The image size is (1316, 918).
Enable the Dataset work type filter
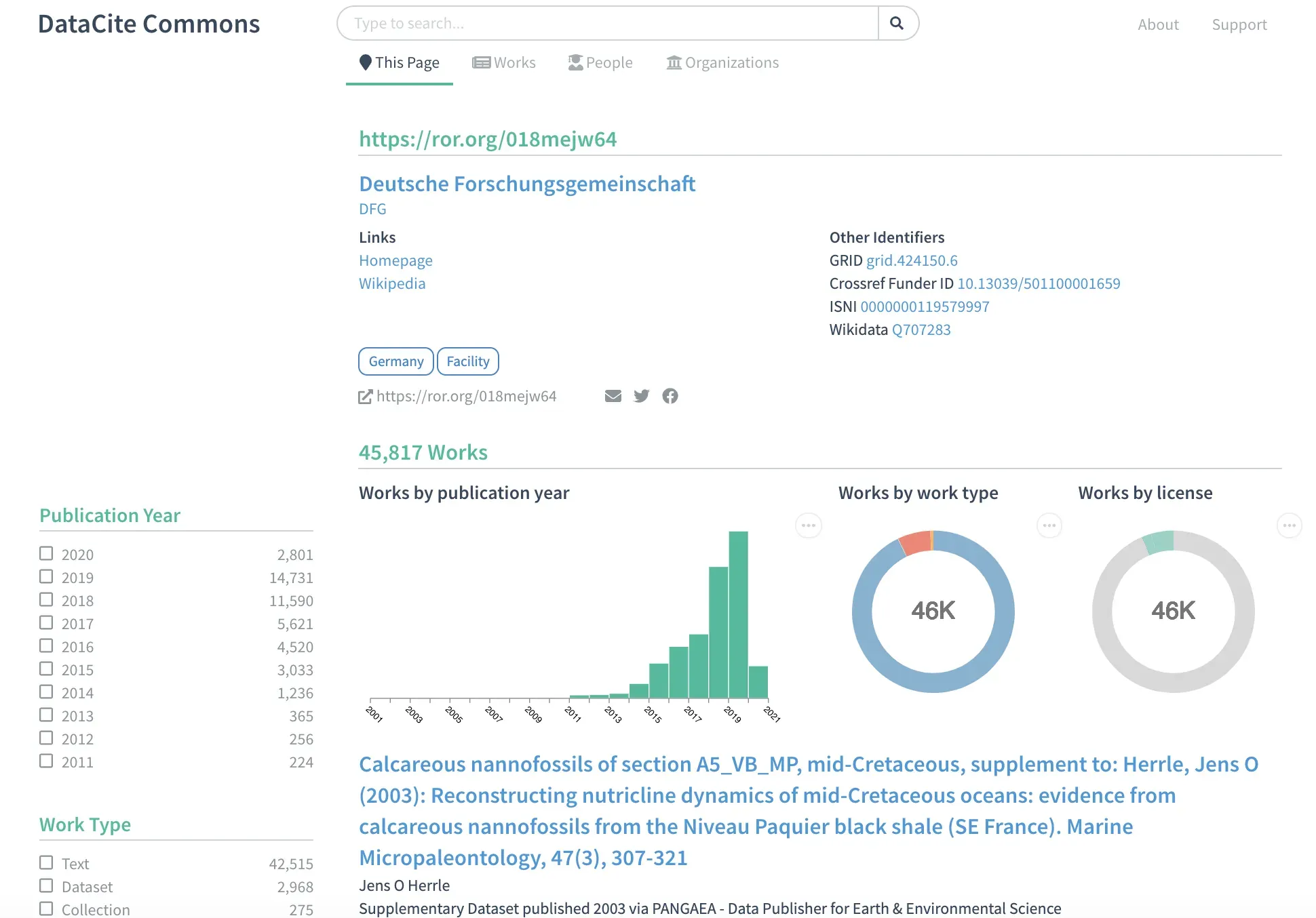click(x=46, y=886)
